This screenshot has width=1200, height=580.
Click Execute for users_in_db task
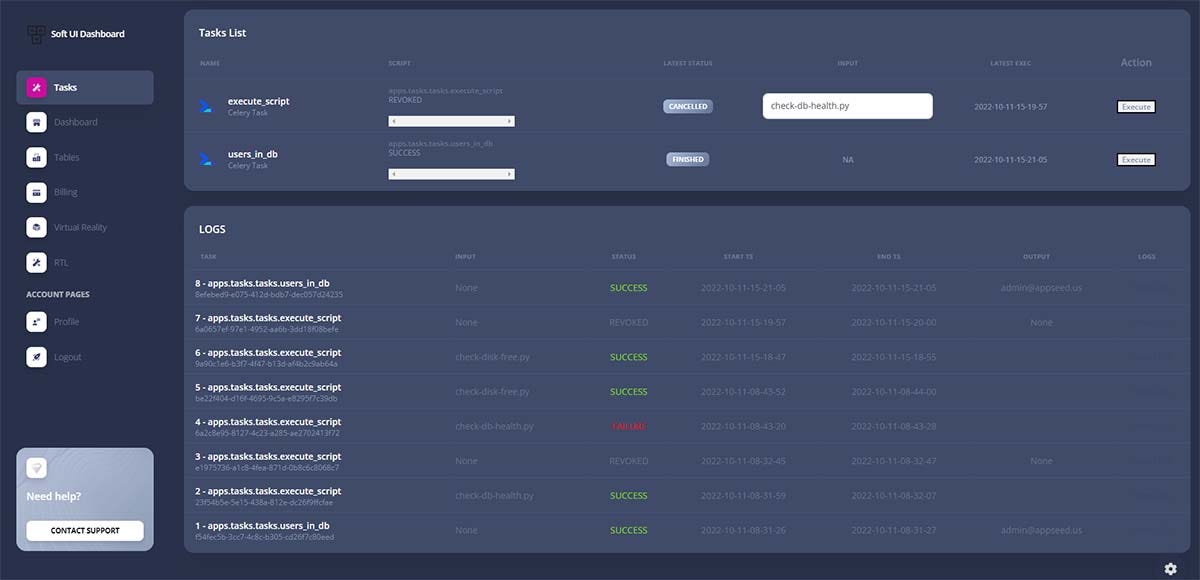pos(1135,159)
